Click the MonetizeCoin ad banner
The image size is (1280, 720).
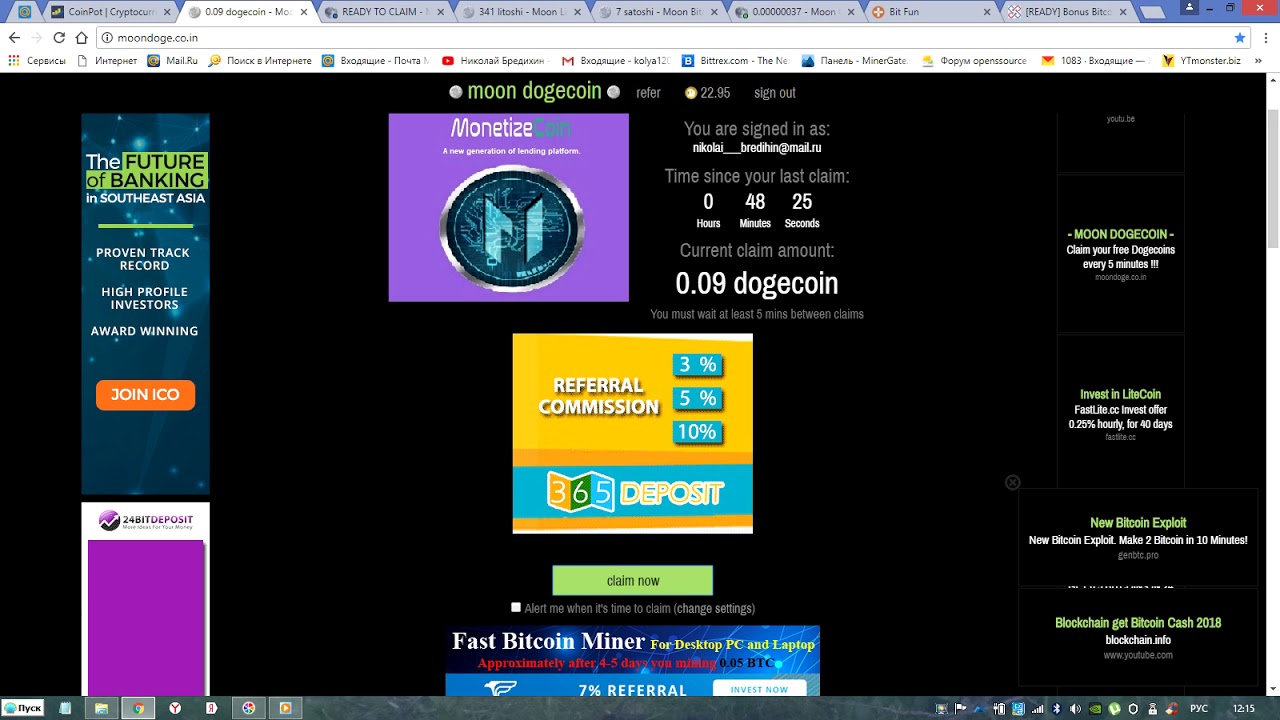[509, 207]
